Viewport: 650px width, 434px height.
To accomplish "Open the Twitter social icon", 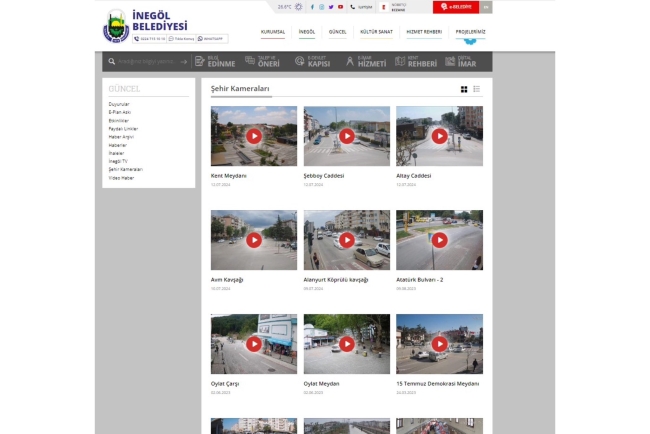I will (331, 7).
